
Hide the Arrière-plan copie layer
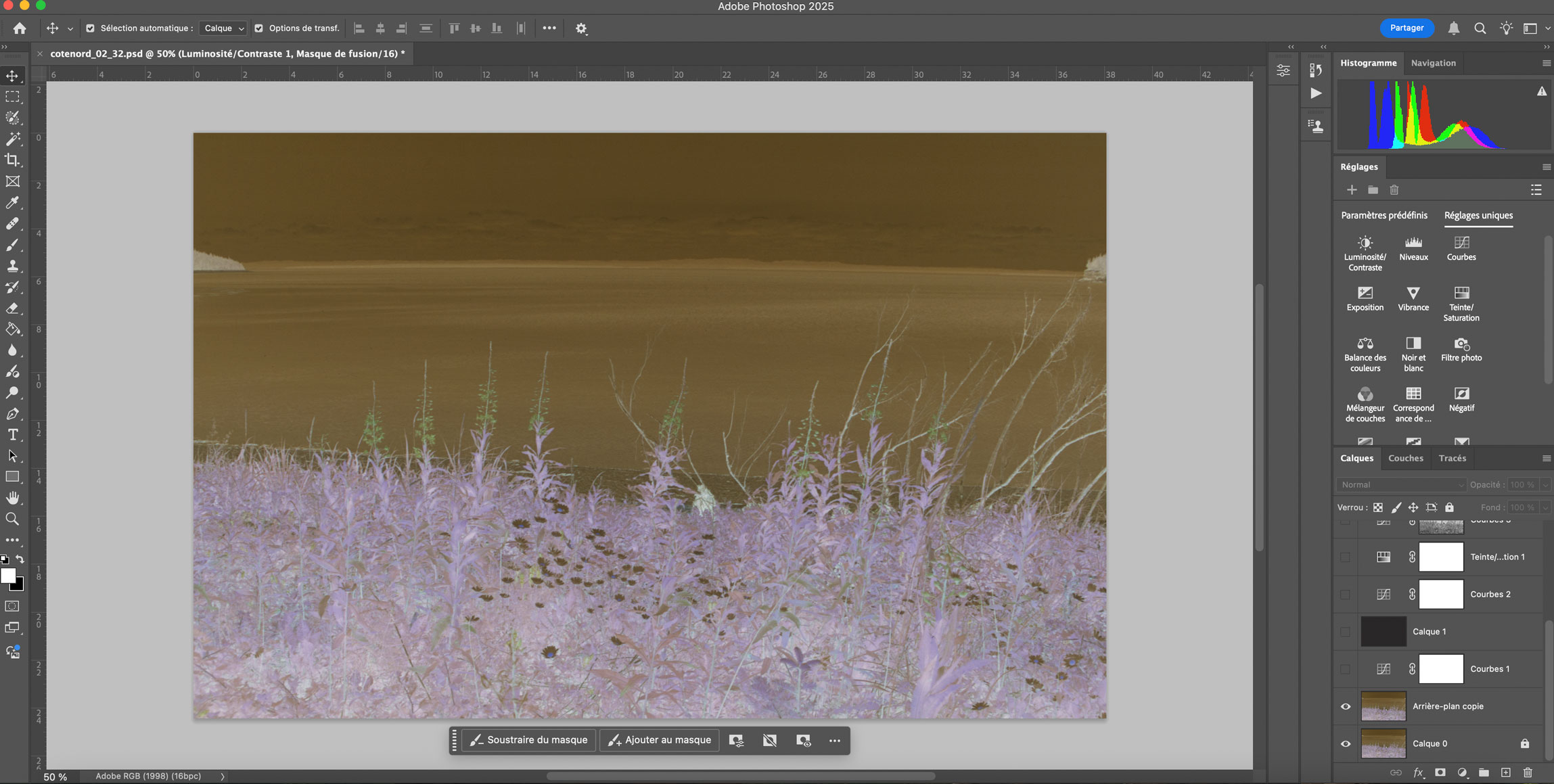(1345, 706)
